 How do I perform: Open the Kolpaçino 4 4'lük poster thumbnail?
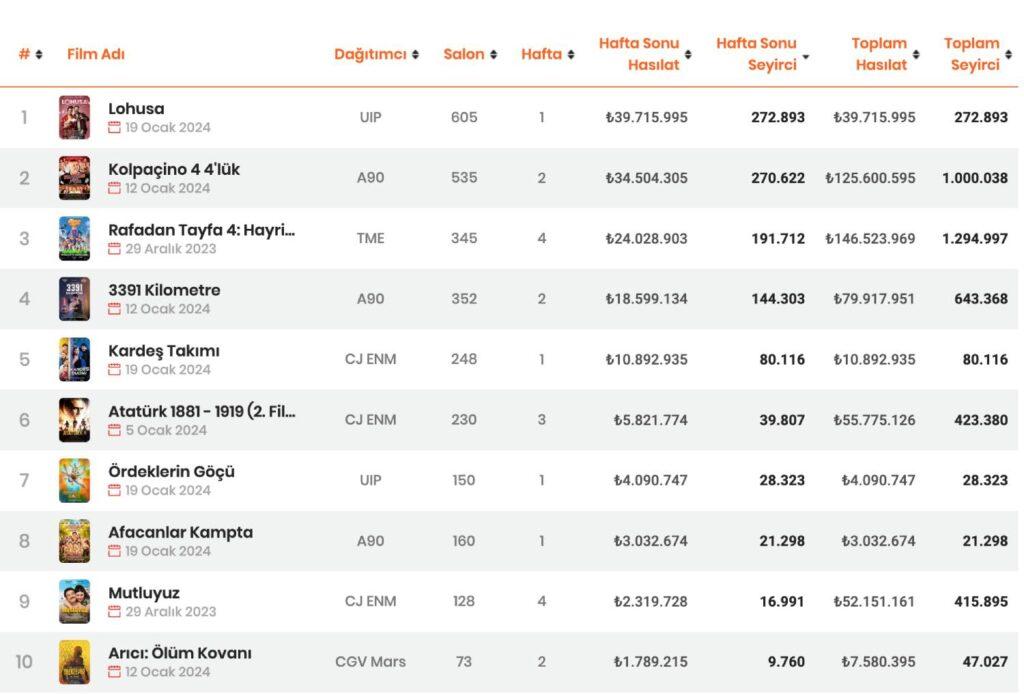74,178
